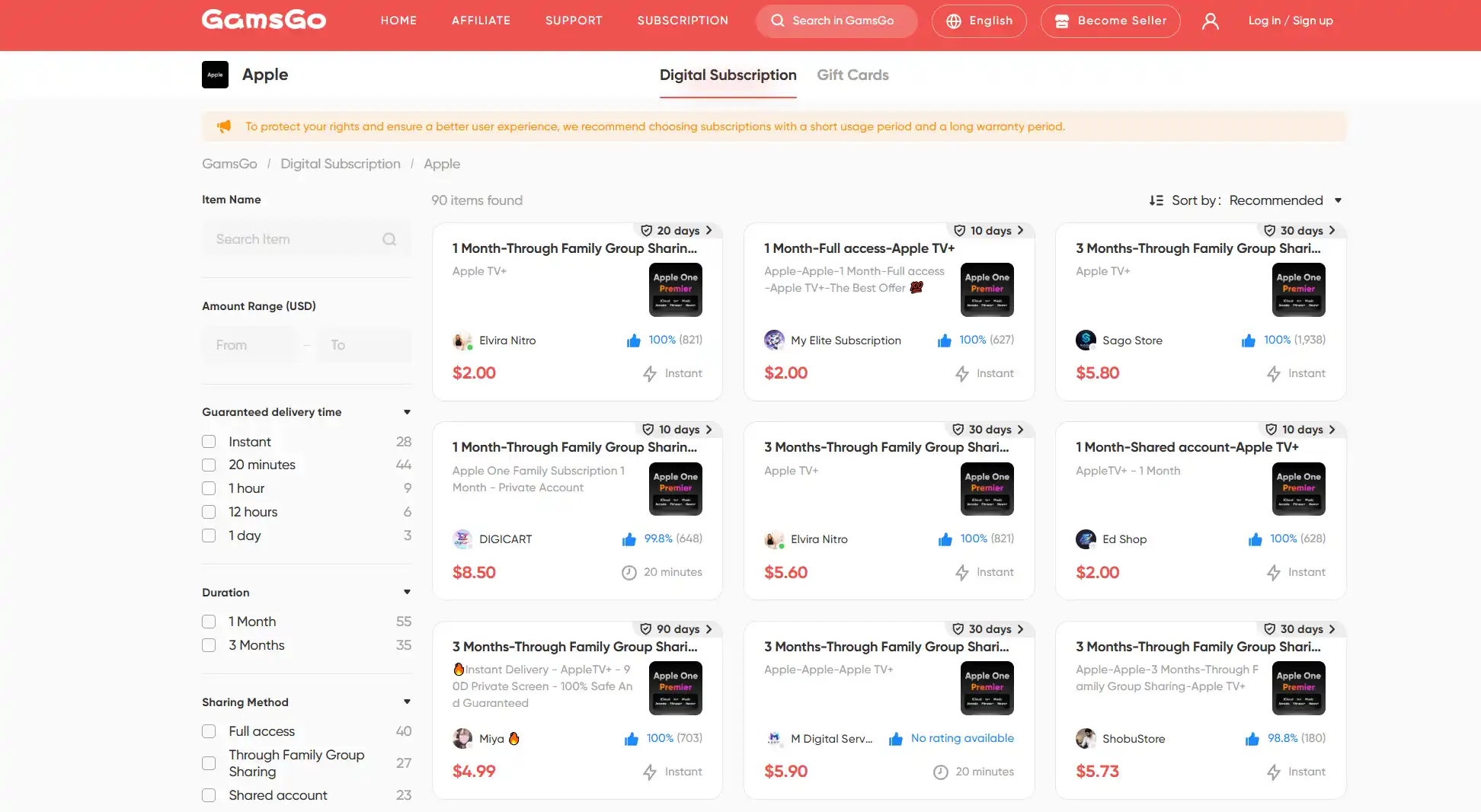Expand 10 days warranty on Full access listing
This screenshot has width=1481, height=812.
[990, 231]
